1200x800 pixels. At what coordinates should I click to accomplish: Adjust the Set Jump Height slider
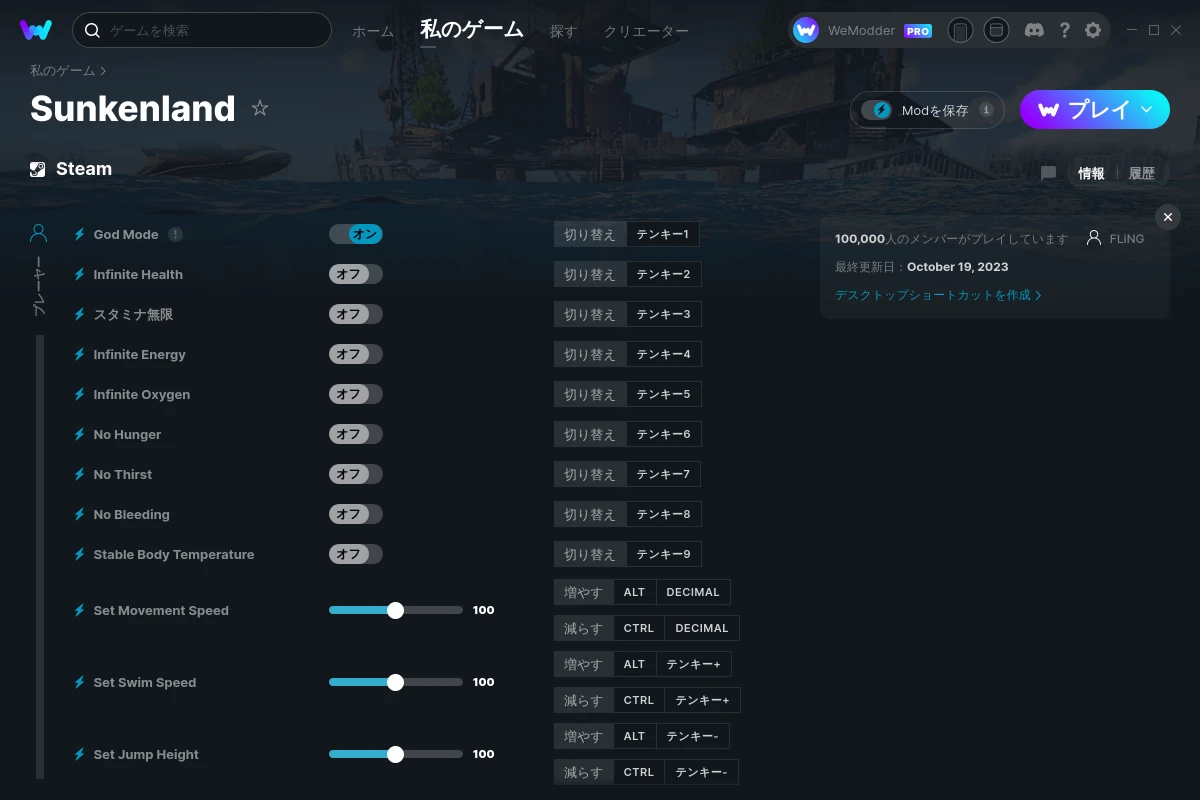point(396,754)
